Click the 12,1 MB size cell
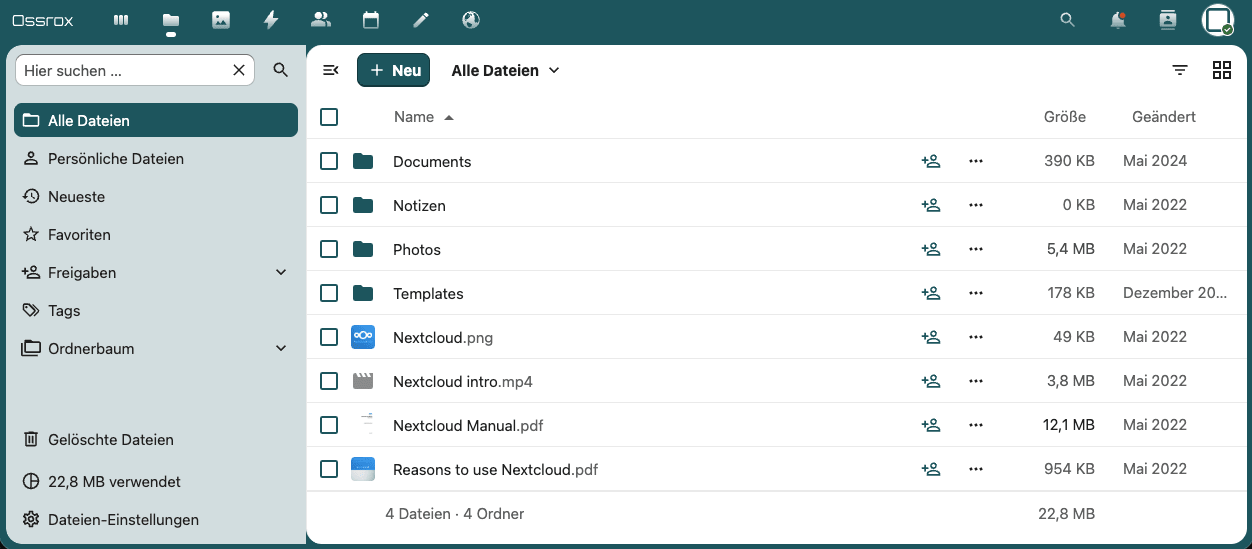 tap(1069, 425)
